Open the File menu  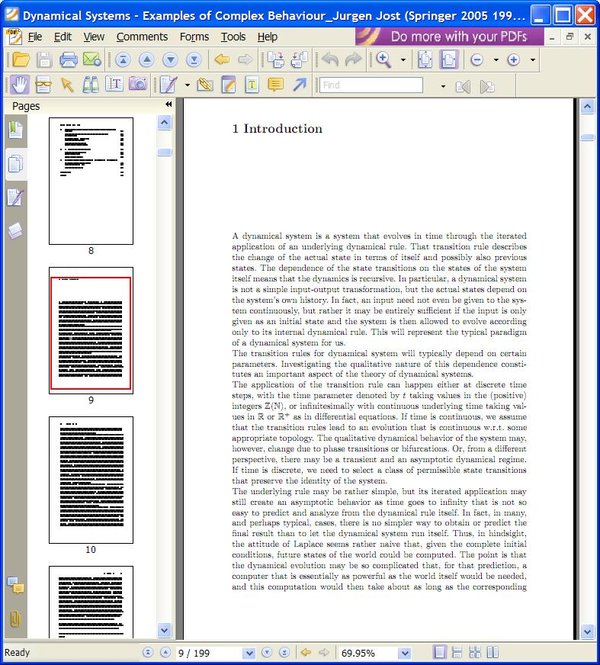point(35,37)
